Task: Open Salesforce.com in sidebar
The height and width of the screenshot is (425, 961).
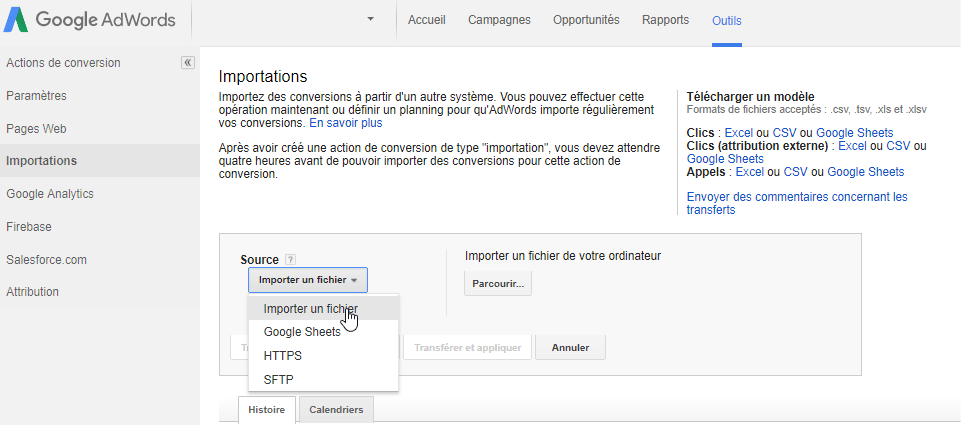Action: [46, 259]
